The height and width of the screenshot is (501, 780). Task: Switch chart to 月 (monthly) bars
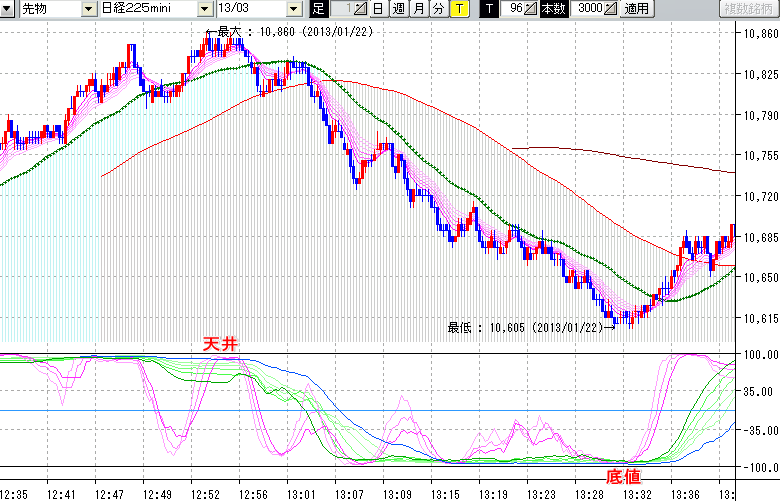coord(419,9)
